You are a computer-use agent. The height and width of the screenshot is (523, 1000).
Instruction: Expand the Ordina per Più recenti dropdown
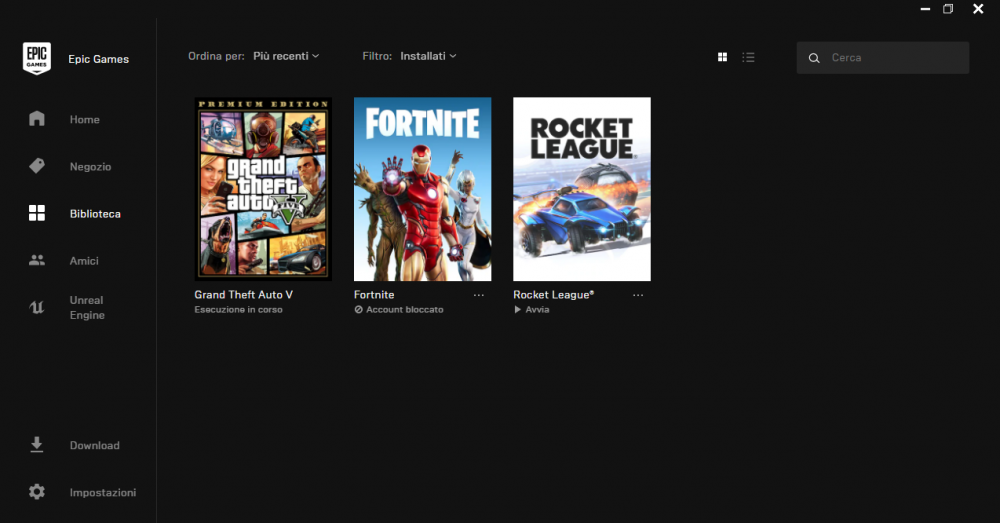click(286, 56)
